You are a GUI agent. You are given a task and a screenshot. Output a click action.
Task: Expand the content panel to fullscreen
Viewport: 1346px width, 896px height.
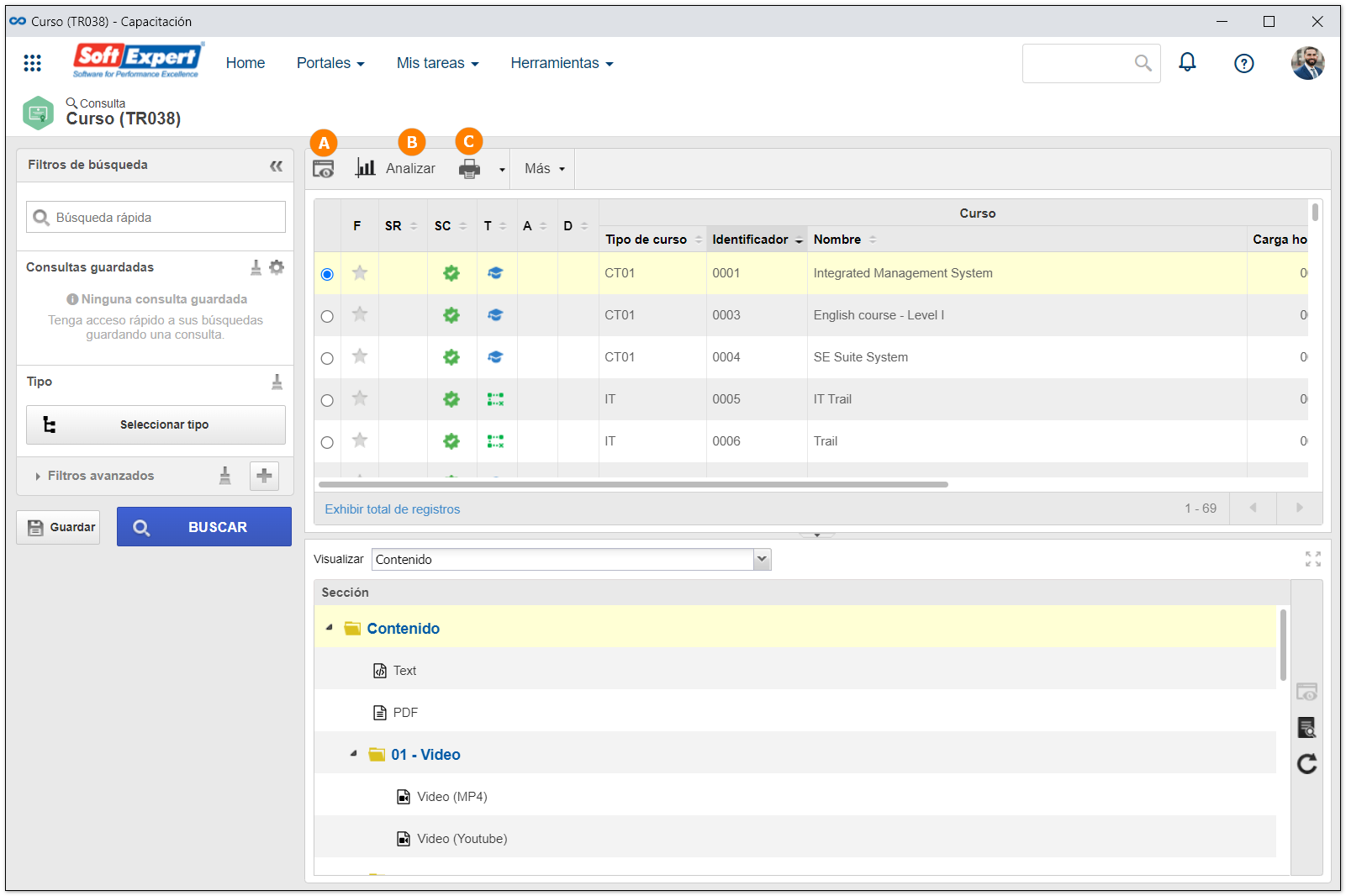pyautogui.click(x=1313, y=559)
